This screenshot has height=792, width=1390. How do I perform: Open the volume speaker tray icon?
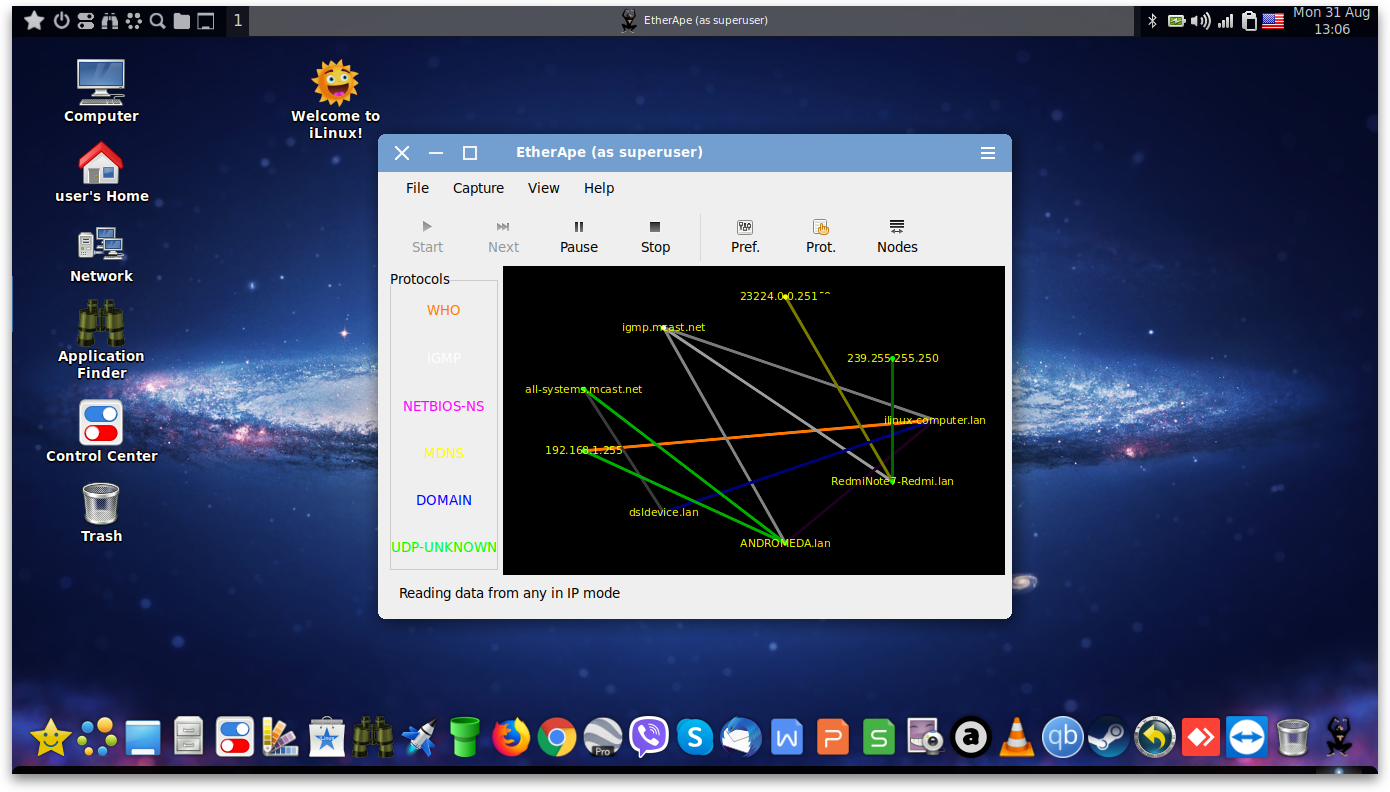point(1201,20)
